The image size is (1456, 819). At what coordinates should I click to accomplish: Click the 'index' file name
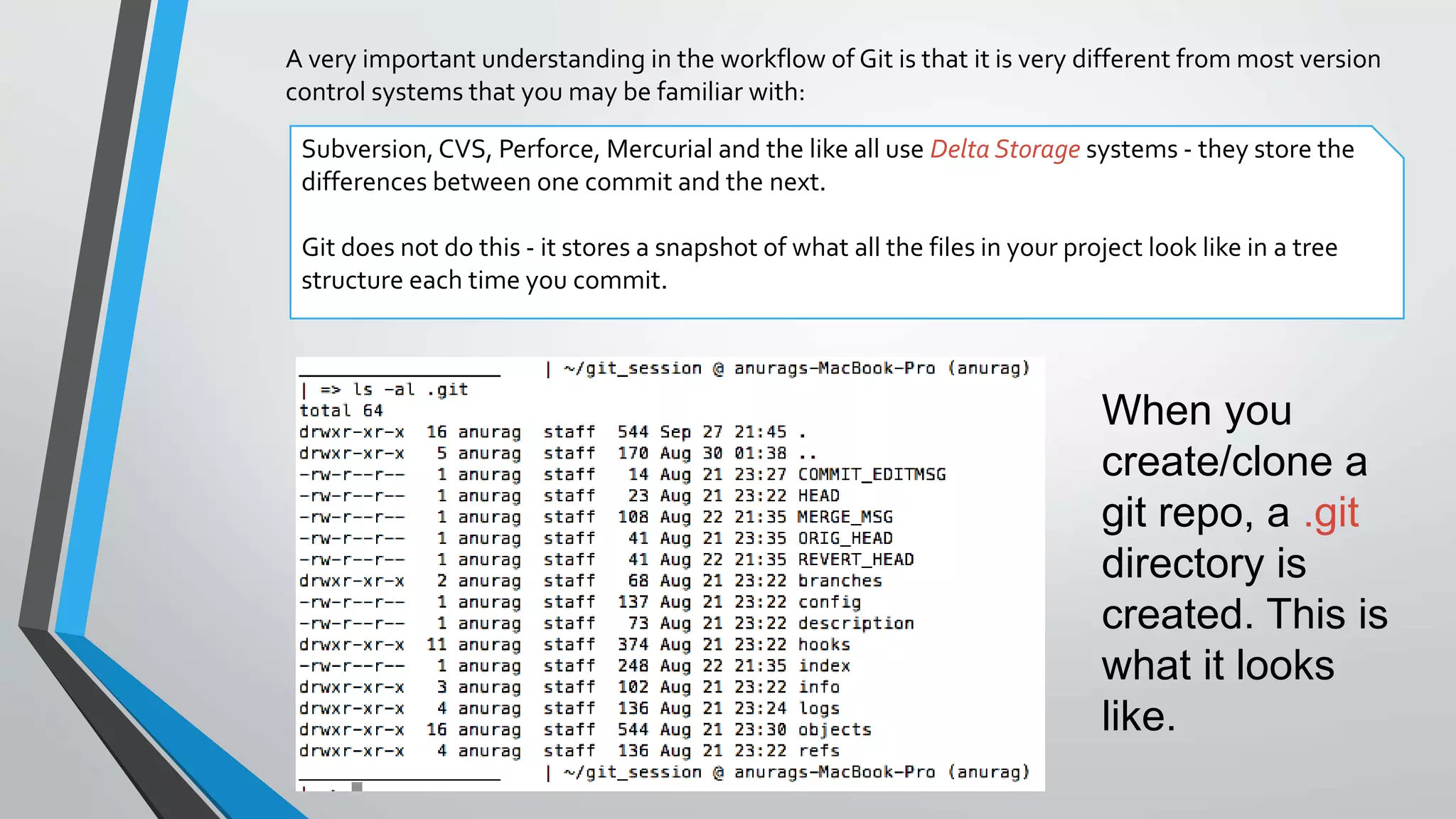pos(824,666)
